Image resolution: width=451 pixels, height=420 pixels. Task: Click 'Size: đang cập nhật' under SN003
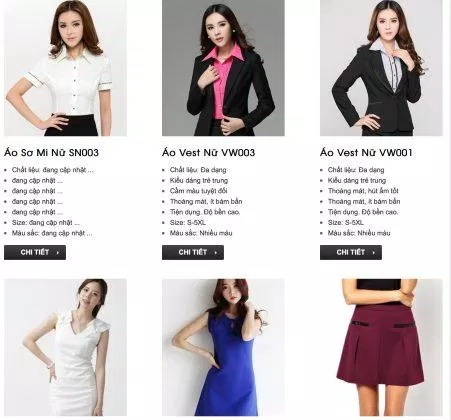(46, 223)
